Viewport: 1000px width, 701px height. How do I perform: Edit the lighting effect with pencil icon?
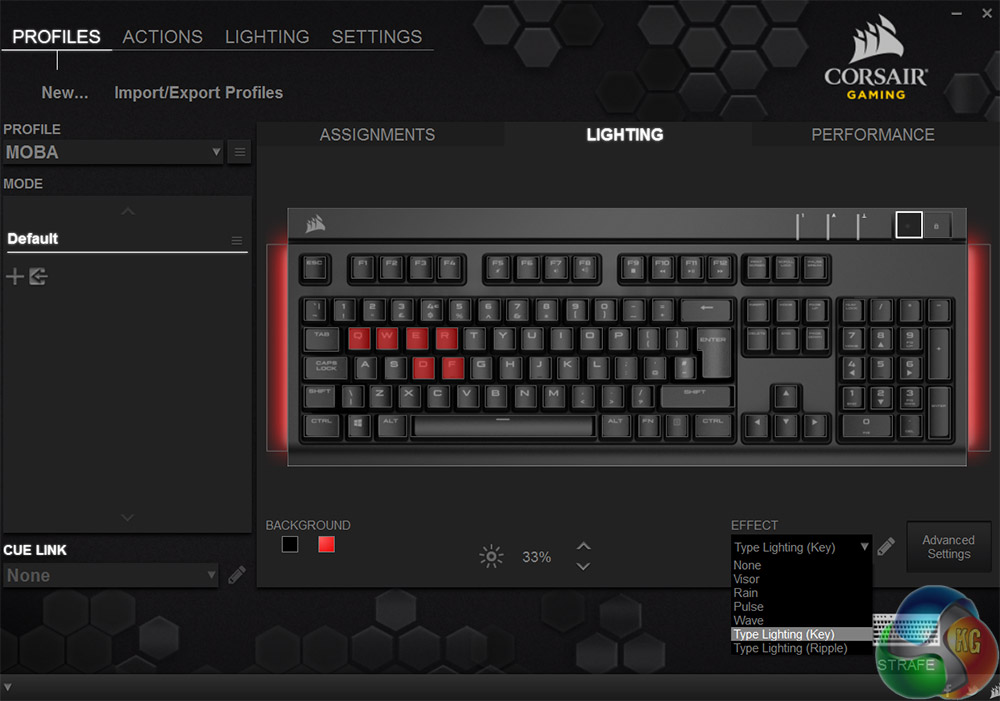[886, 547]
